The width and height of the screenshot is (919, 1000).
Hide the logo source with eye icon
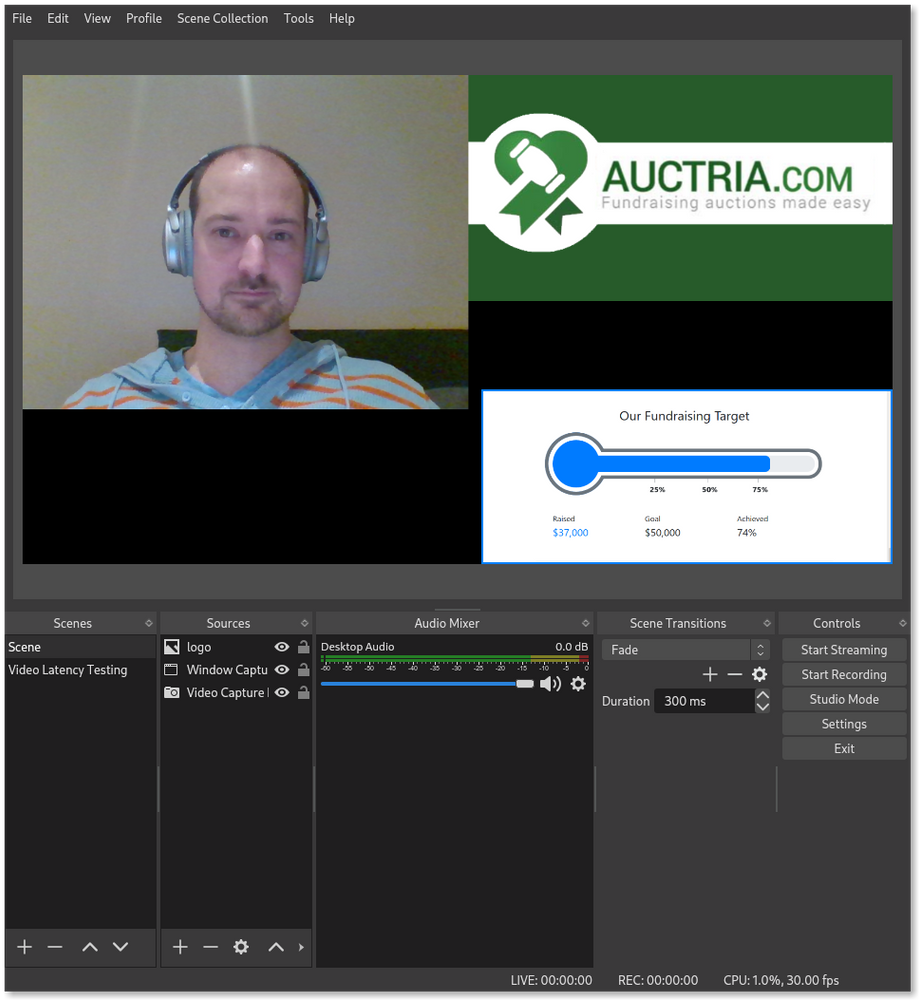pos(282,647)
